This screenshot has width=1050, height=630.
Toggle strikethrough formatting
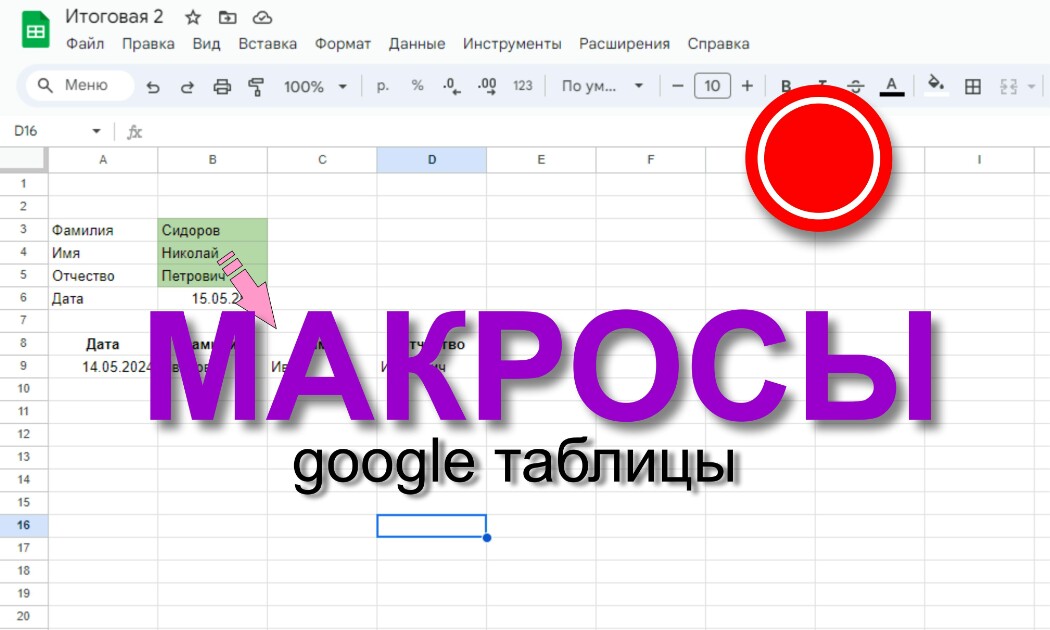point(855,86)
